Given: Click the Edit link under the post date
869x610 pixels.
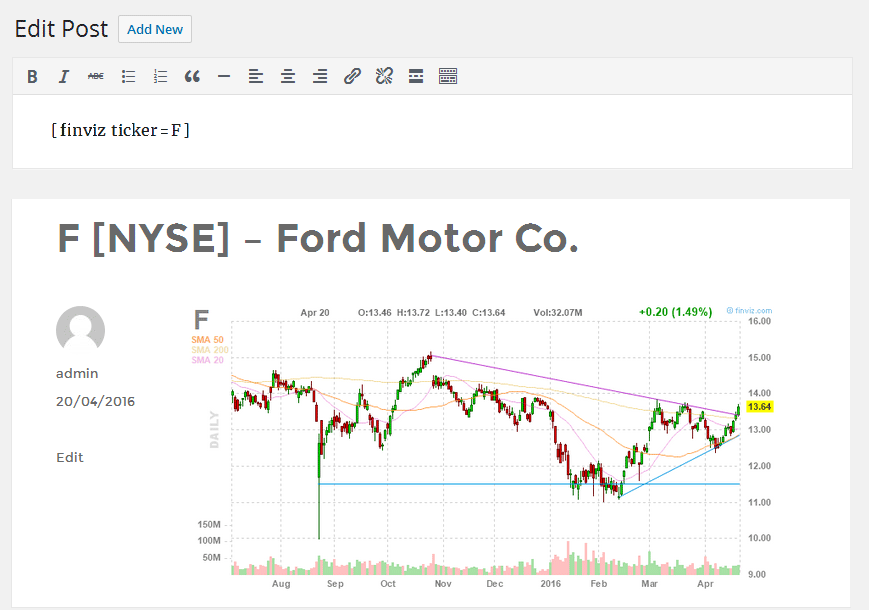Looking at the screenshot, I should (70, 458).
